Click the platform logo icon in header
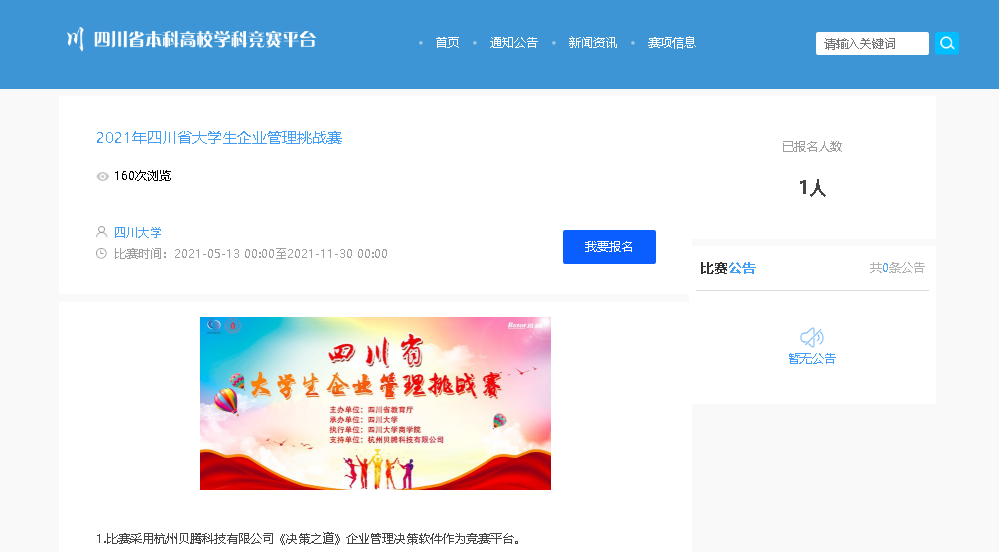999x552 pixels. point(76,40)
